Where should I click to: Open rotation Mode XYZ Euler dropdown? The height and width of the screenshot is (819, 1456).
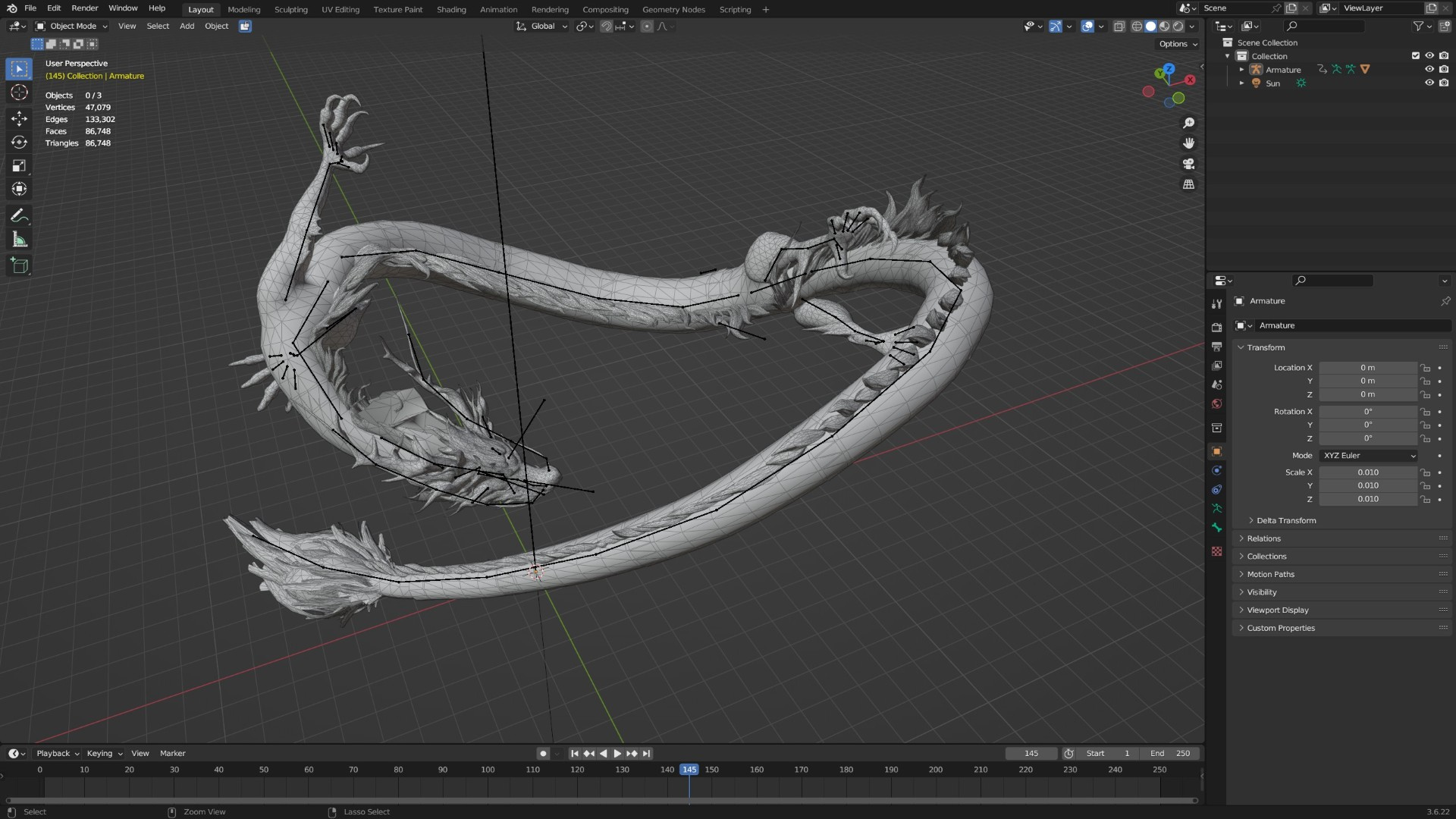point(1368,456)
